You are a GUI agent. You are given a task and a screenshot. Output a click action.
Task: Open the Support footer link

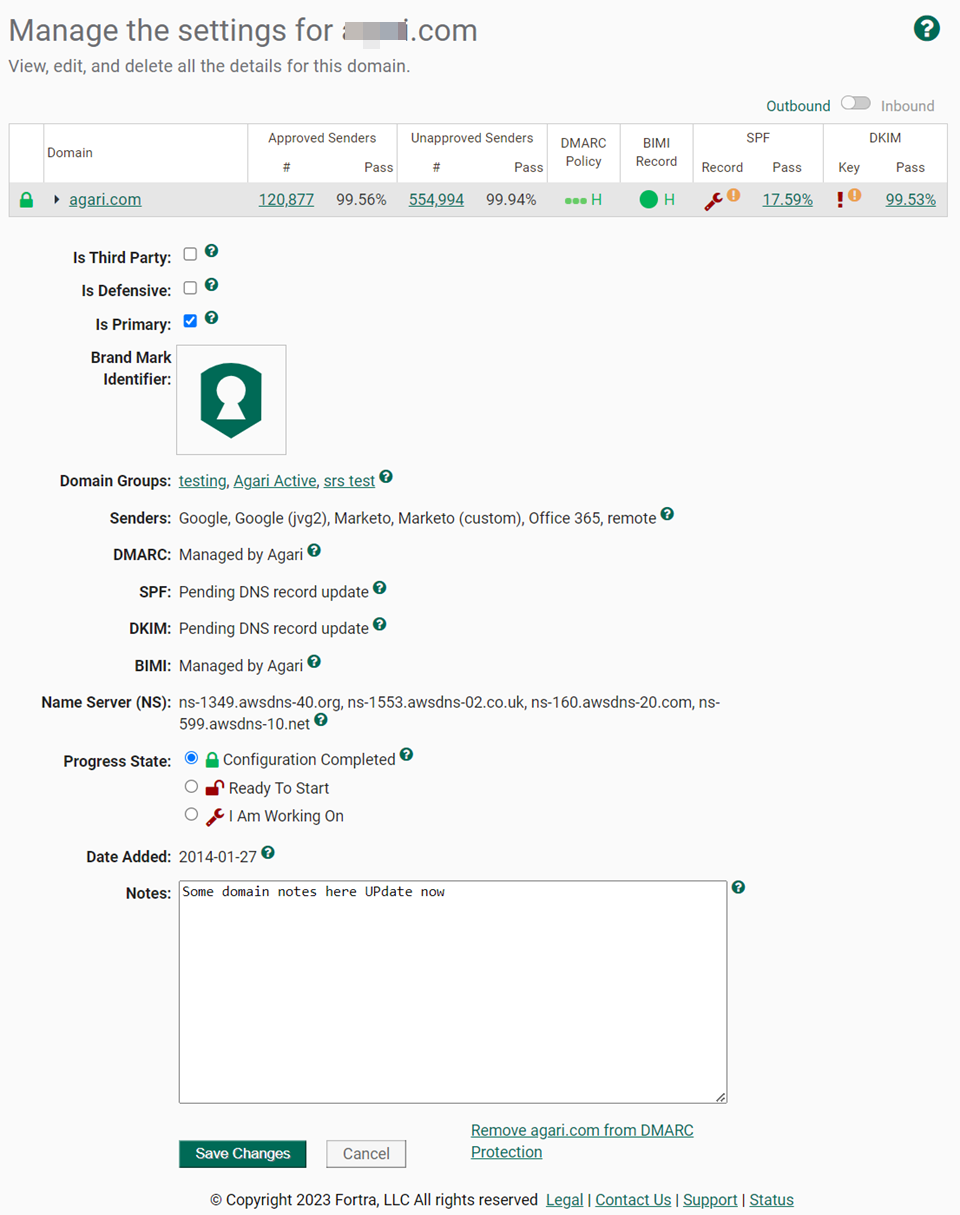click(x=710, y=1200)
